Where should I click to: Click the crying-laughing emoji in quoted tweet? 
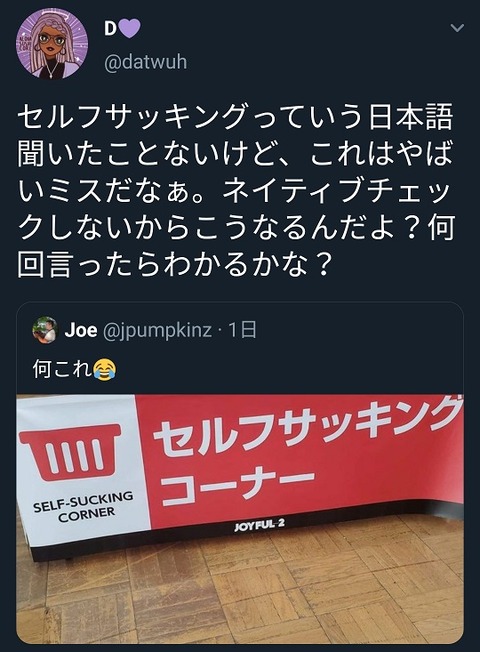(105, 369)
